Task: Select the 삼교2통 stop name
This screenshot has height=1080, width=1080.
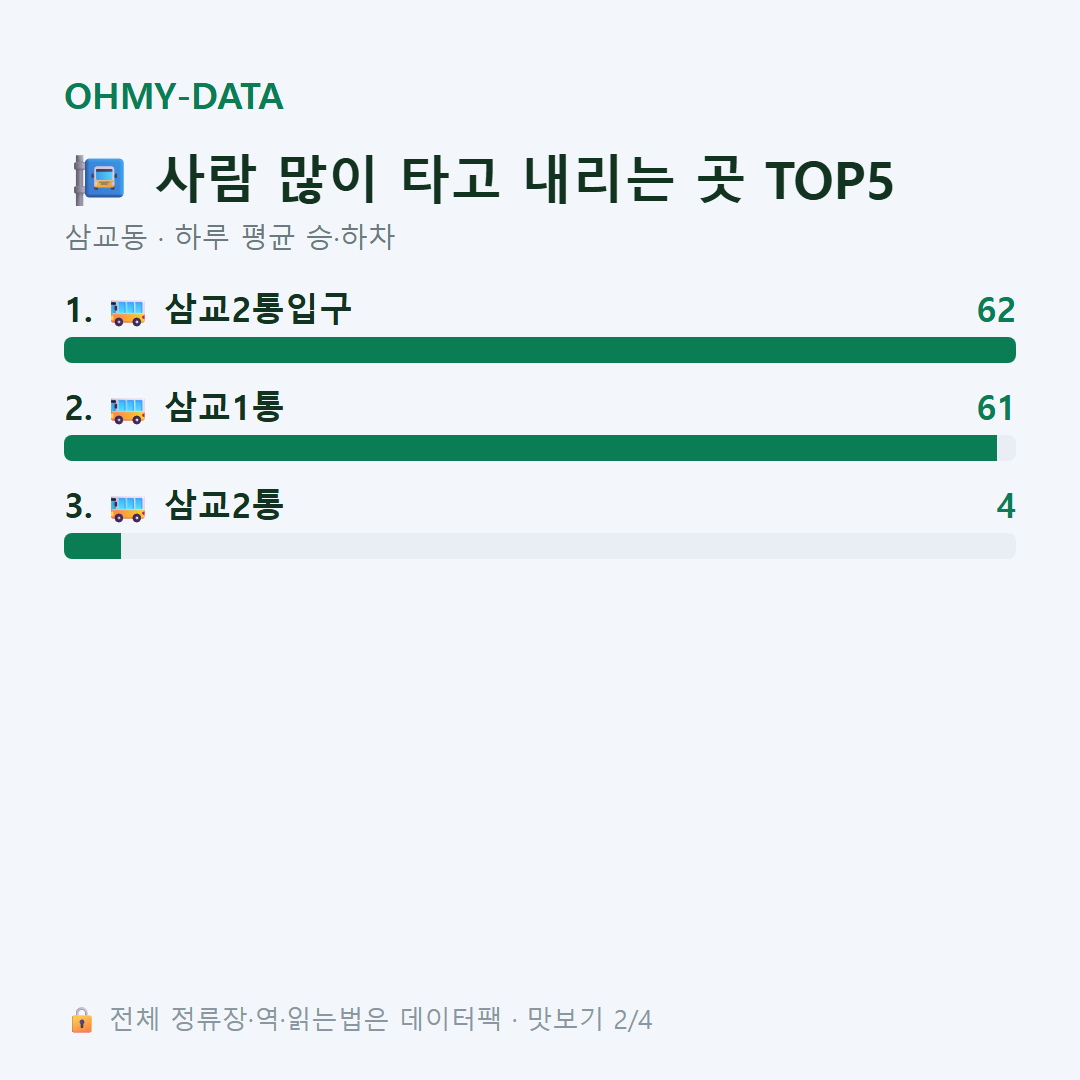Action: 225,505
